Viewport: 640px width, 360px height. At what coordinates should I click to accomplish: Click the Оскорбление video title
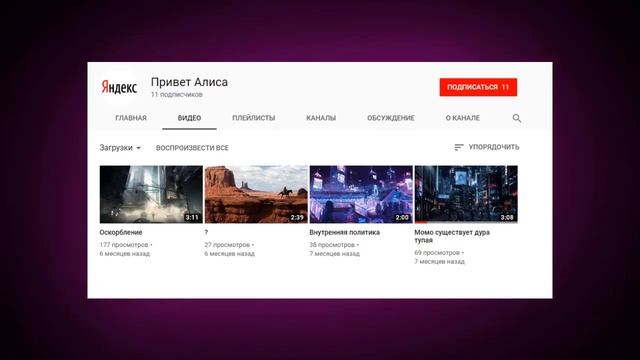point(121,232)
